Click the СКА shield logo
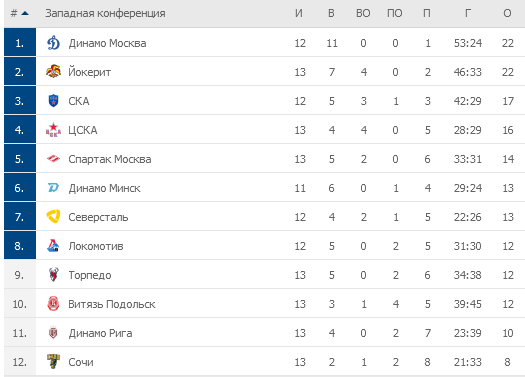The image size is (525, 377). tap(53, 101)
